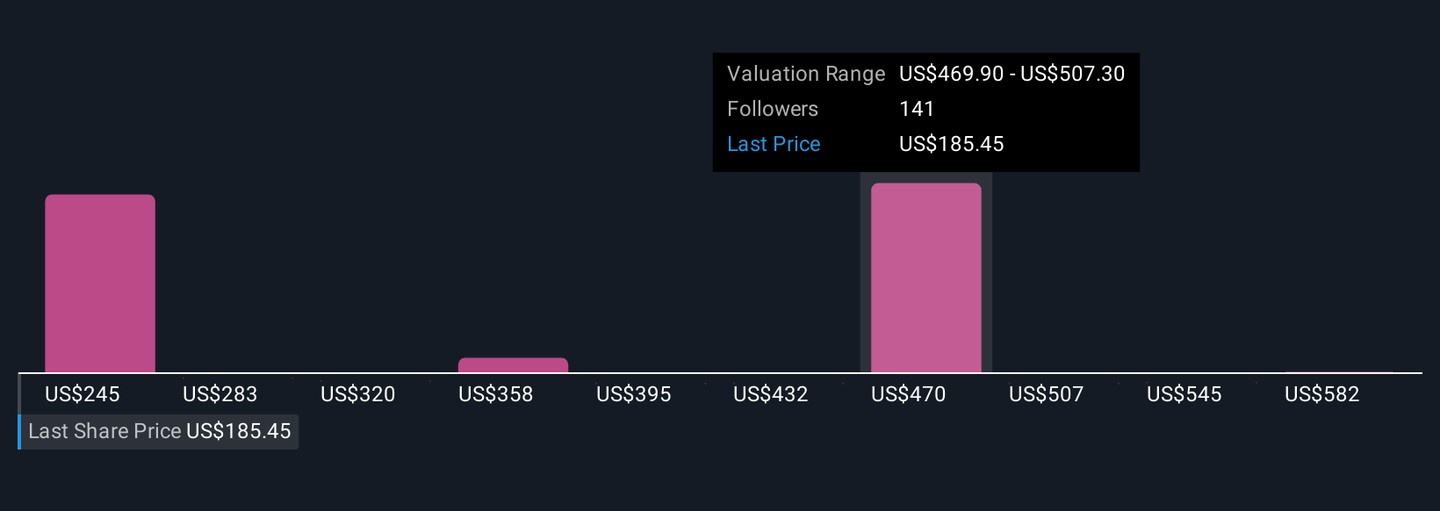1440x511 pixels.
Task: Click the tall pink bar above US$245
Action: pyautogui.click(x=100, y=283)
